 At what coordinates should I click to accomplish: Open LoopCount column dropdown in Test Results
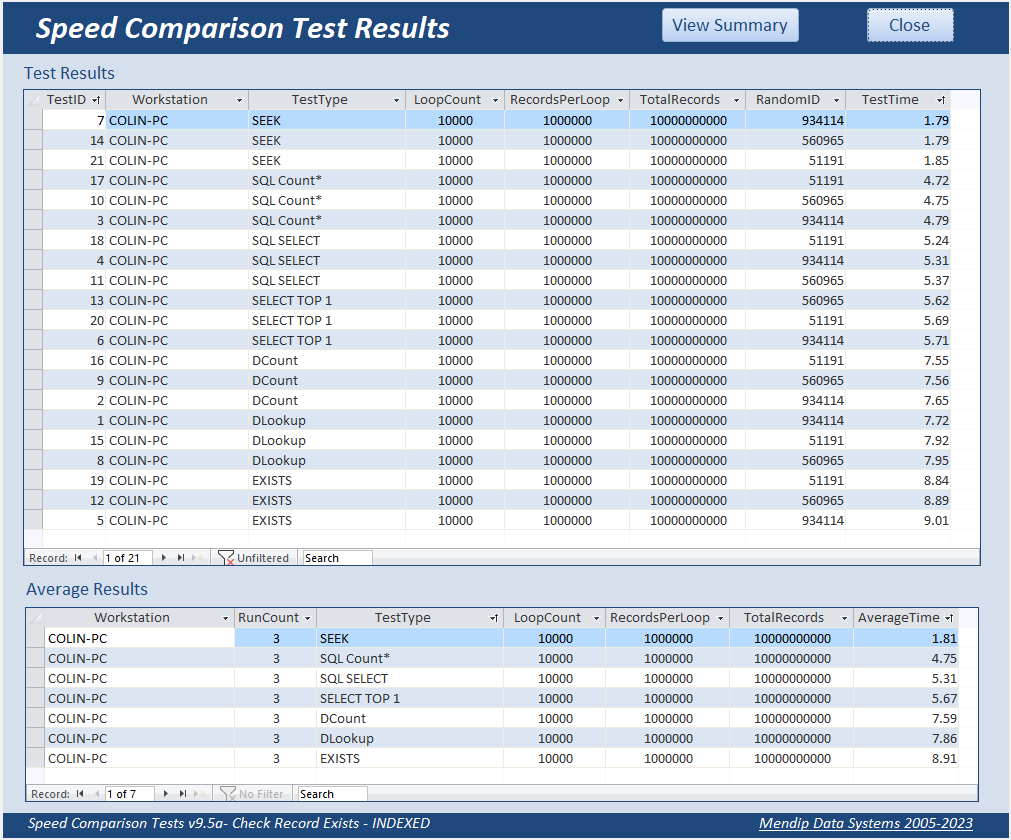click(x=495, y=100)
